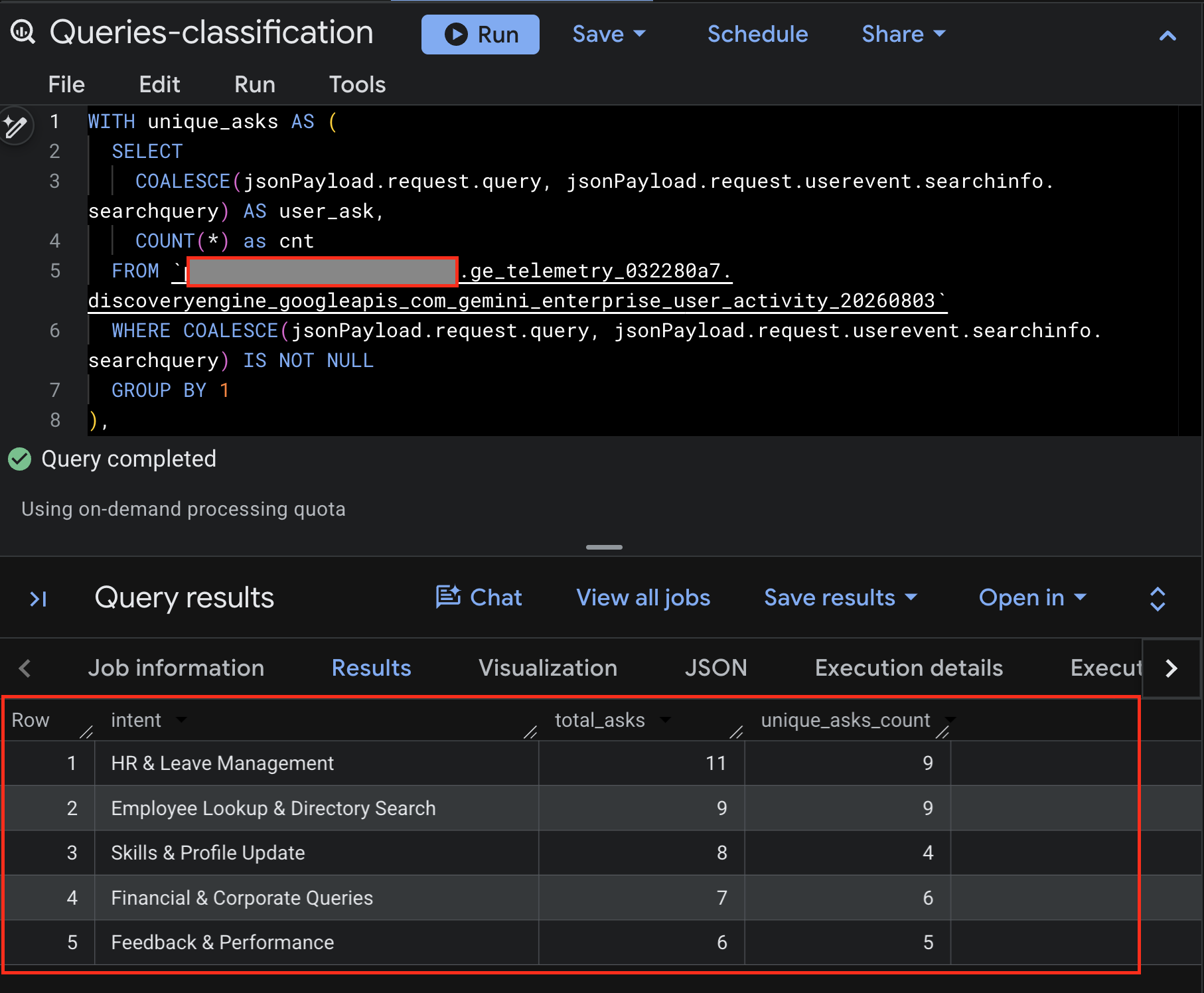This screenshot has height=993, width=1204.
Task: Open the Execution details tab
Action: pyautogui.click(x=909, y=668)
